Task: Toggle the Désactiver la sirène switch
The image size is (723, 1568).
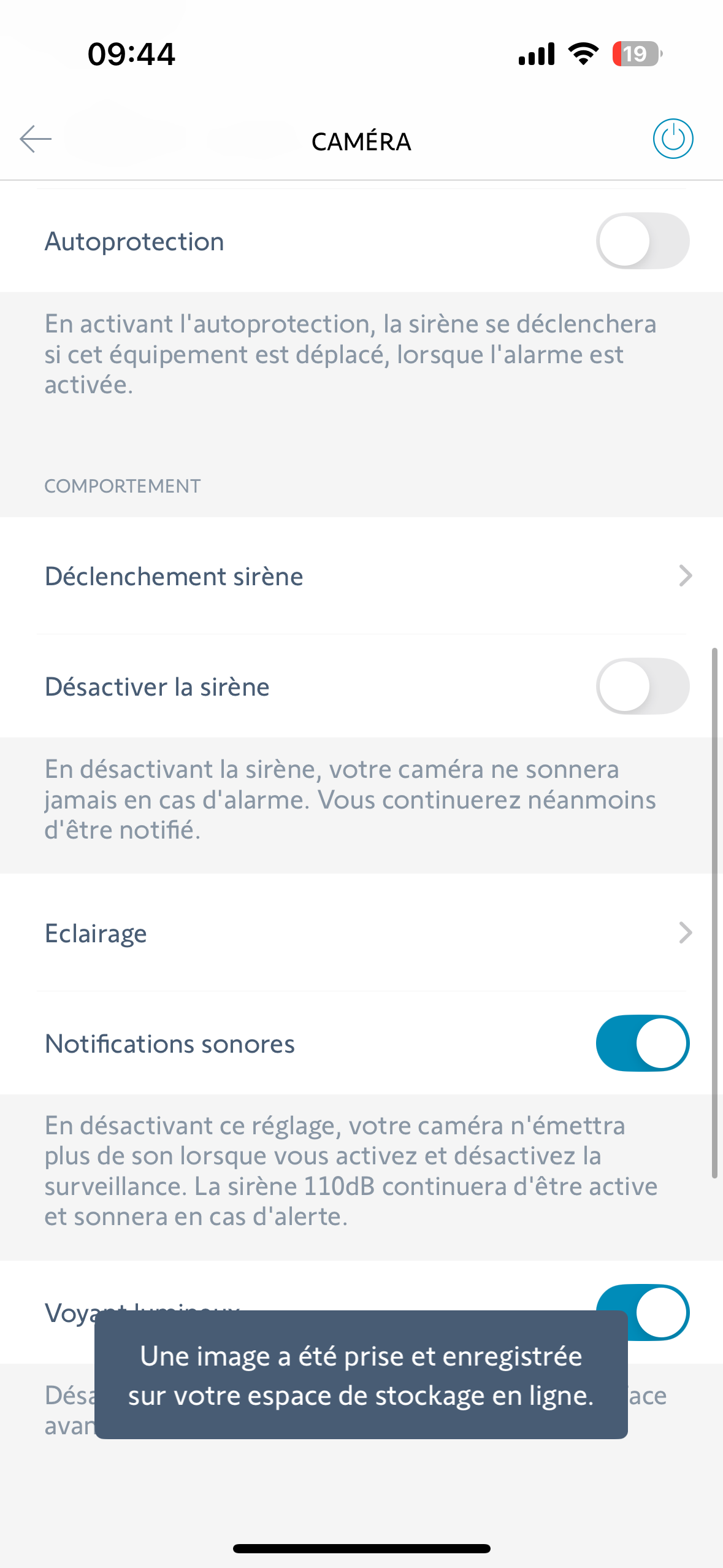Action: 642,686
